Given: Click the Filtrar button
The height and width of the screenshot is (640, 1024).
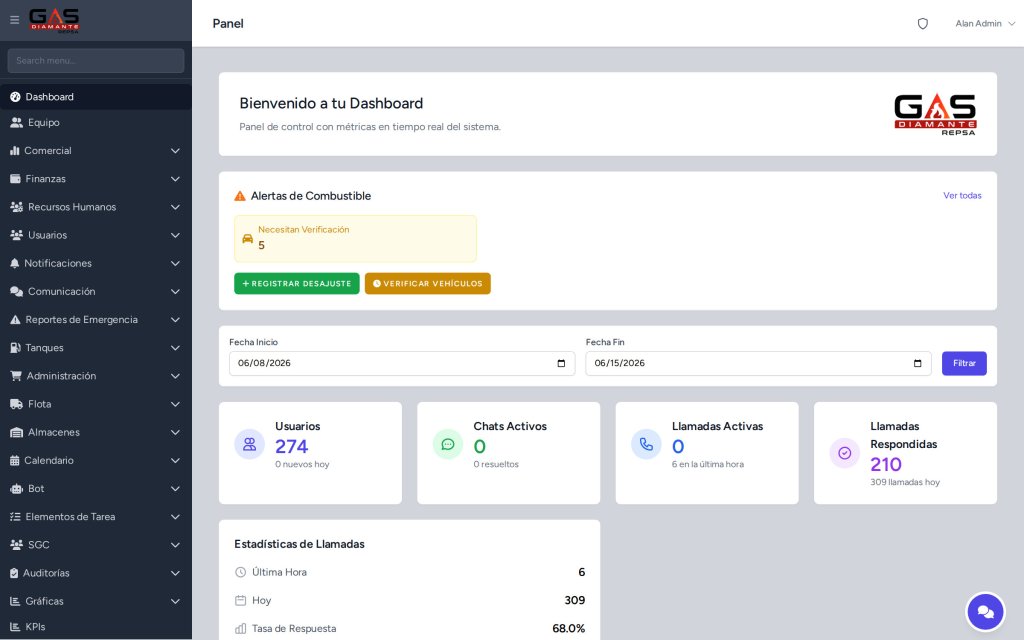Looking at the screenshot, I should (964, 364).
